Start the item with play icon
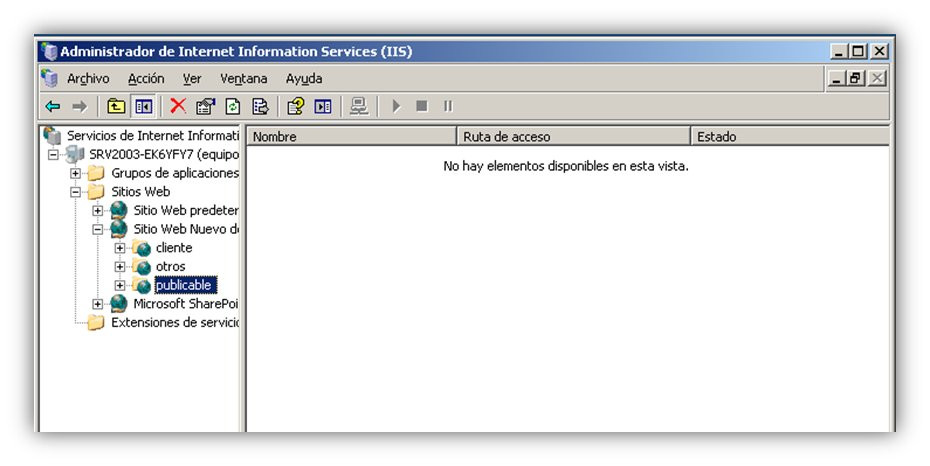This screenshot has height=466, width=930. click(396, 107)
